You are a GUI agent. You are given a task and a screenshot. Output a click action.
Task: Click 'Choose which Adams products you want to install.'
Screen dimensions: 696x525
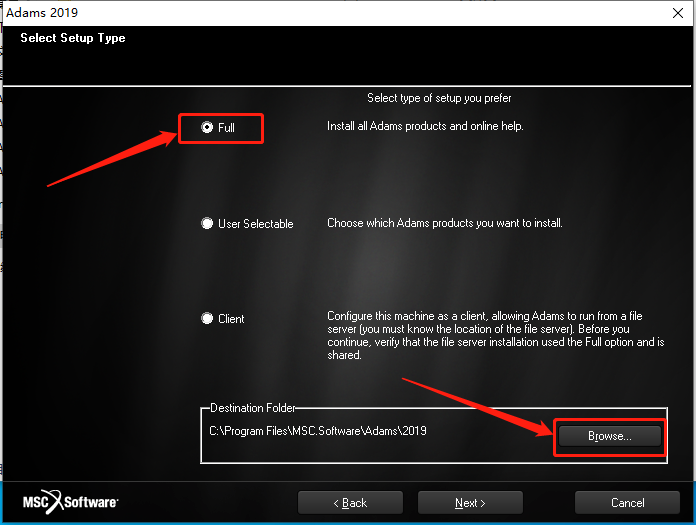coord(445,223)
